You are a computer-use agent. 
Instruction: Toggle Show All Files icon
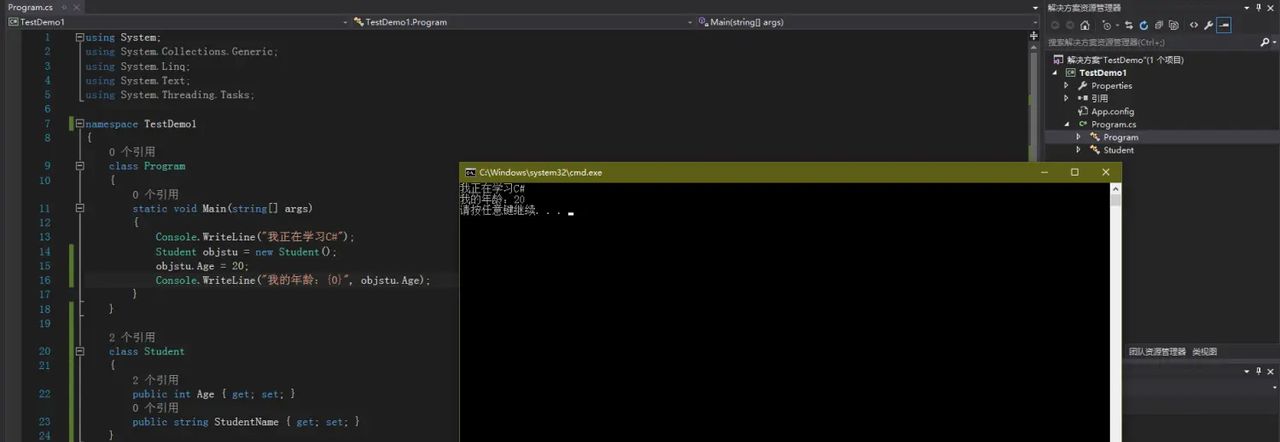point(1173,25)
